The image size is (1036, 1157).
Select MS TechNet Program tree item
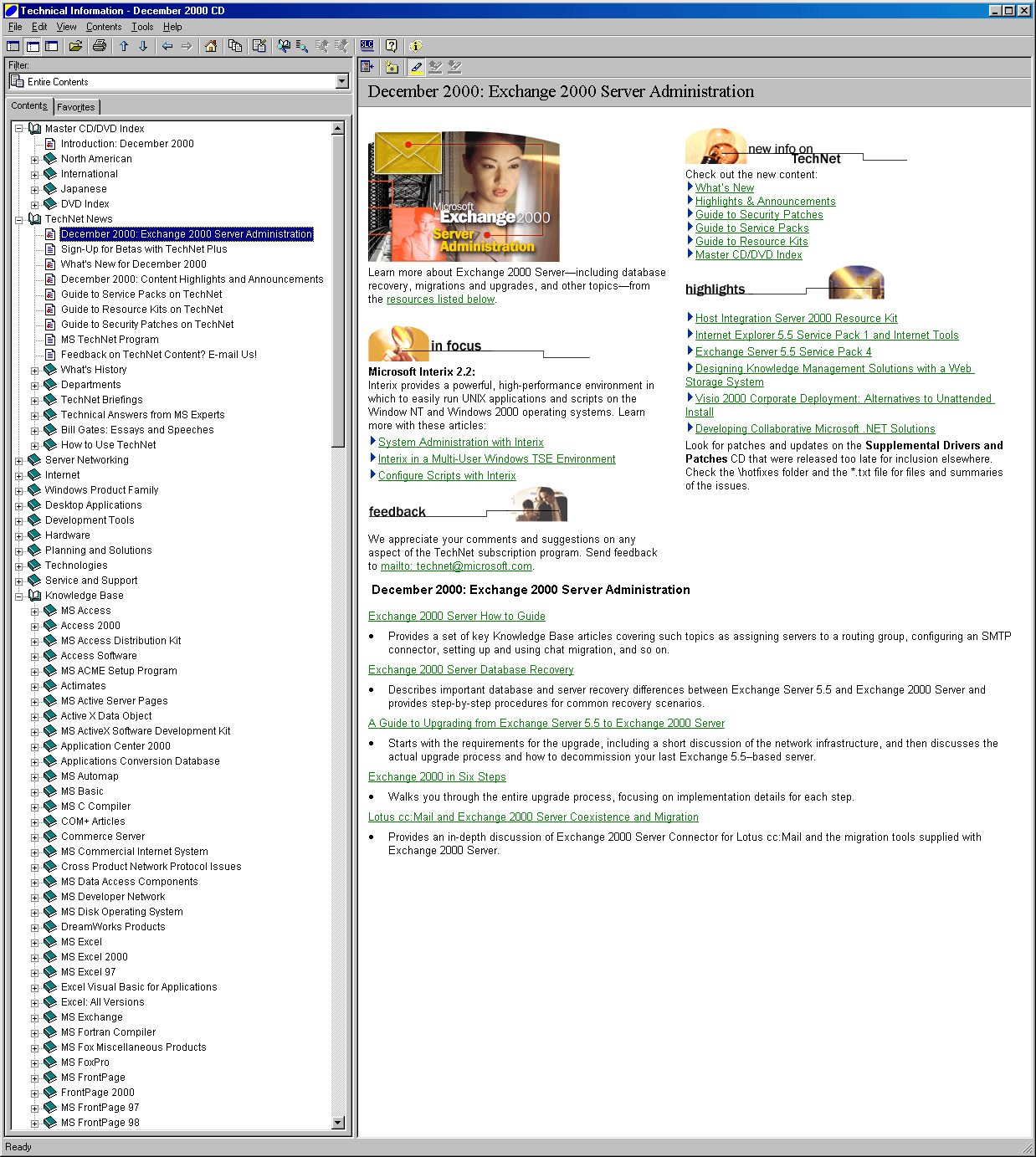click(110, 340)
